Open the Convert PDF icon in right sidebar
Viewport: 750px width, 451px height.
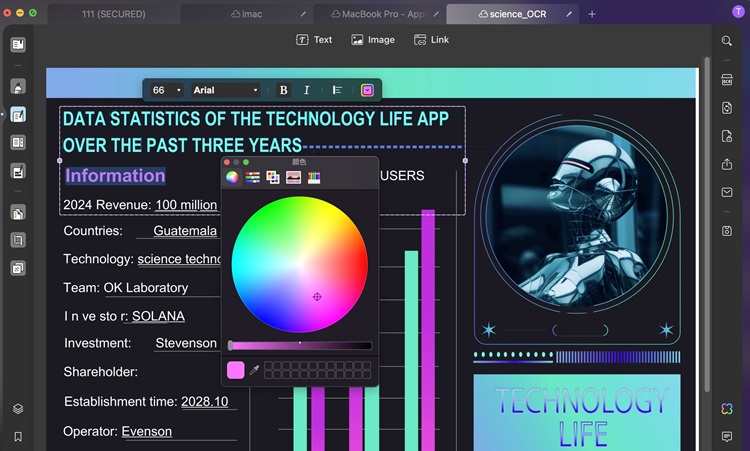click(727, 108)
